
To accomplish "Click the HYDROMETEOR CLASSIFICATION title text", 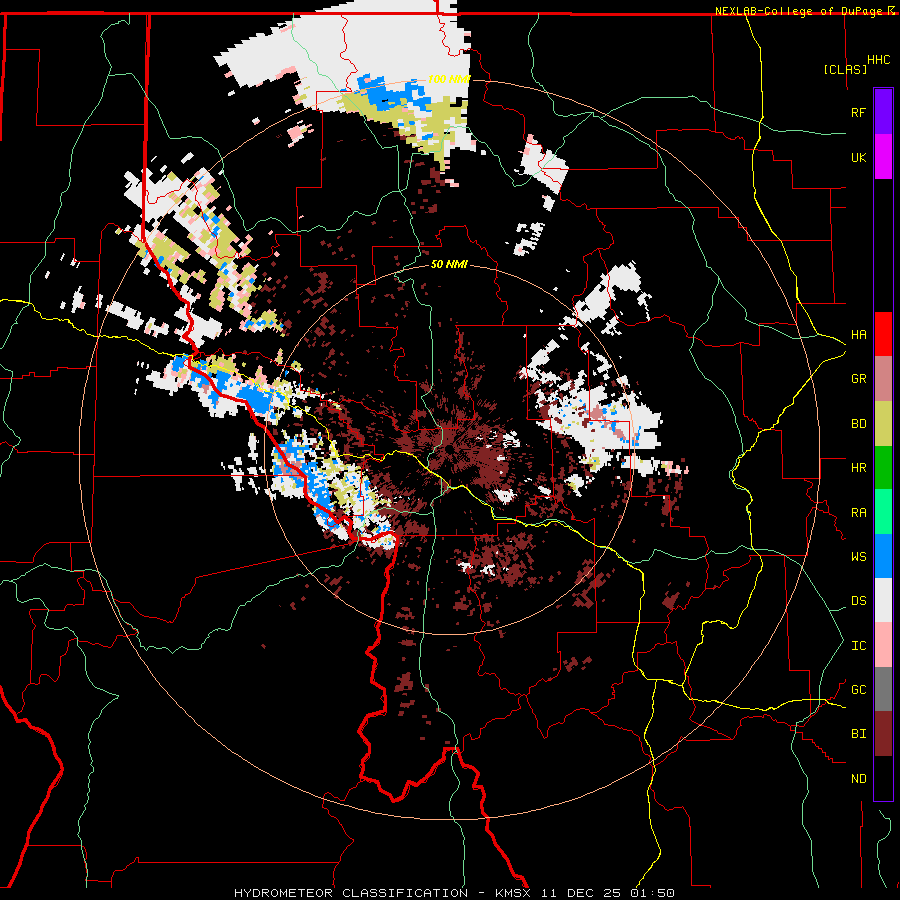I will 351,893.
